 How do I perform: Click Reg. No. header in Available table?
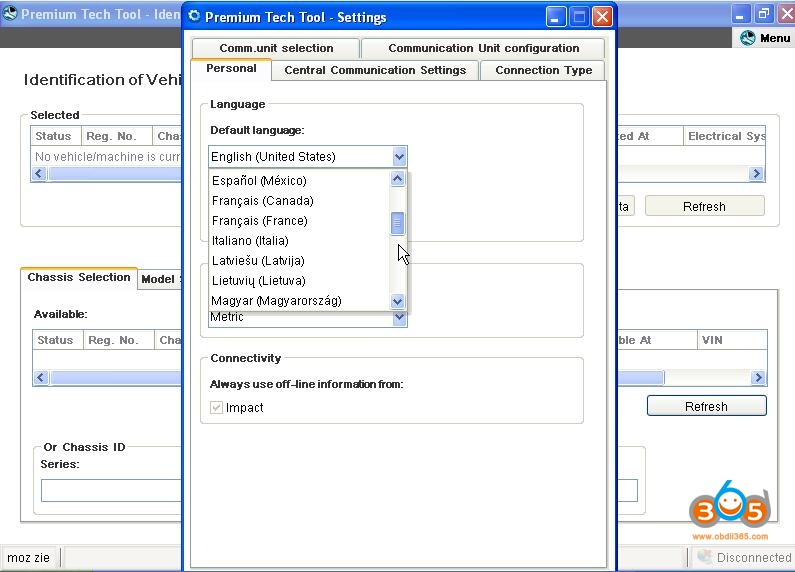pos(119,340)
